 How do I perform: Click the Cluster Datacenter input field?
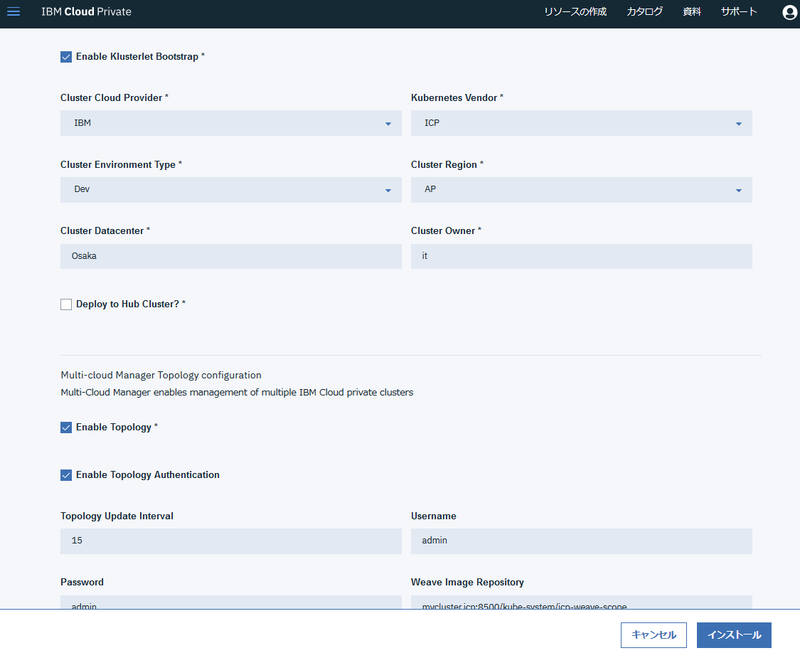(x=231, y=256)
